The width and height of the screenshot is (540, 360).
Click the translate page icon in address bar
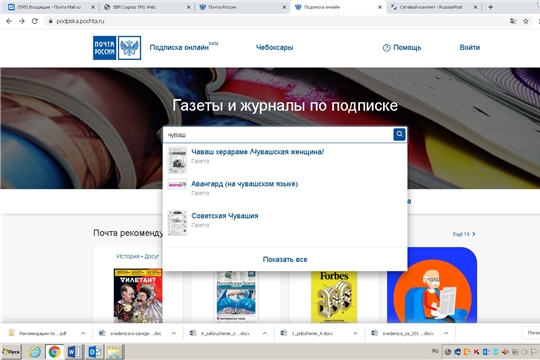coord(513,21)
